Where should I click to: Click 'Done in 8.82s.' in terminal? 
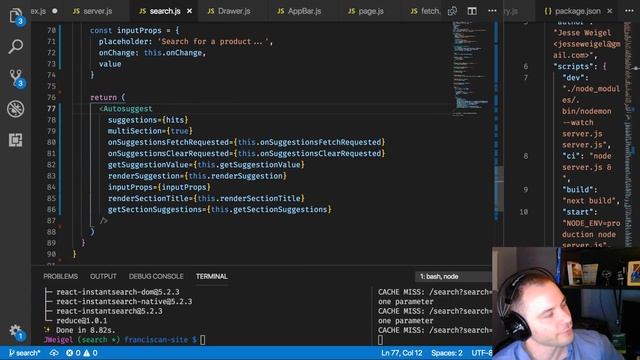click(x=85, y=330)
